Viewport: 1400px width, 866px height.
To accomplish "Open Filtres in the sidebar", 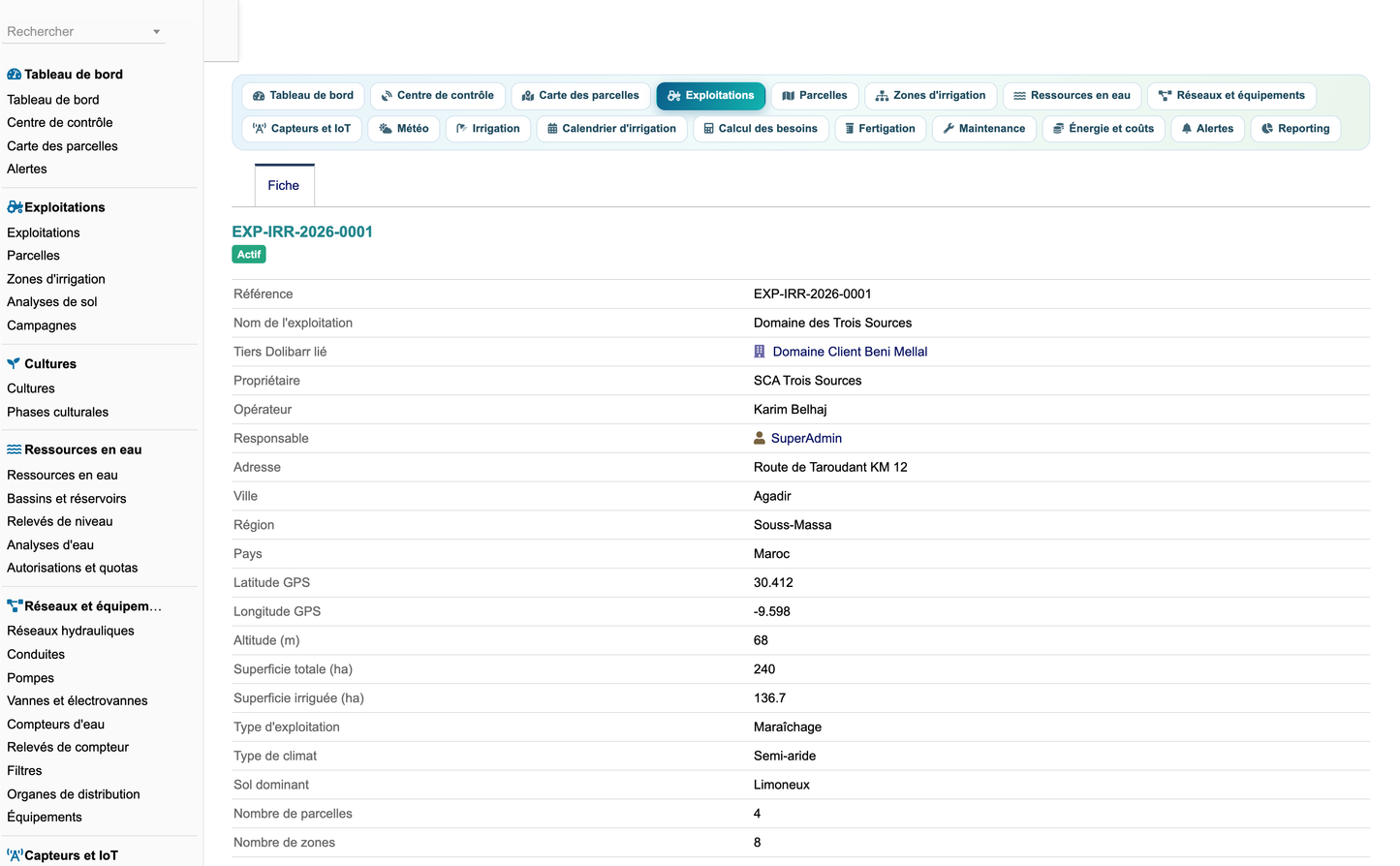I will [24, 771].
